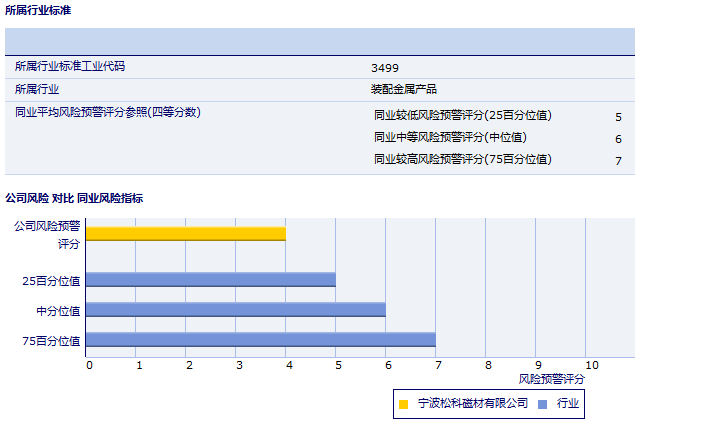The width and height of the screenshot is (723, 424).
Task: Click the blue 25百分位值 bar in chart
Action: 210,280
